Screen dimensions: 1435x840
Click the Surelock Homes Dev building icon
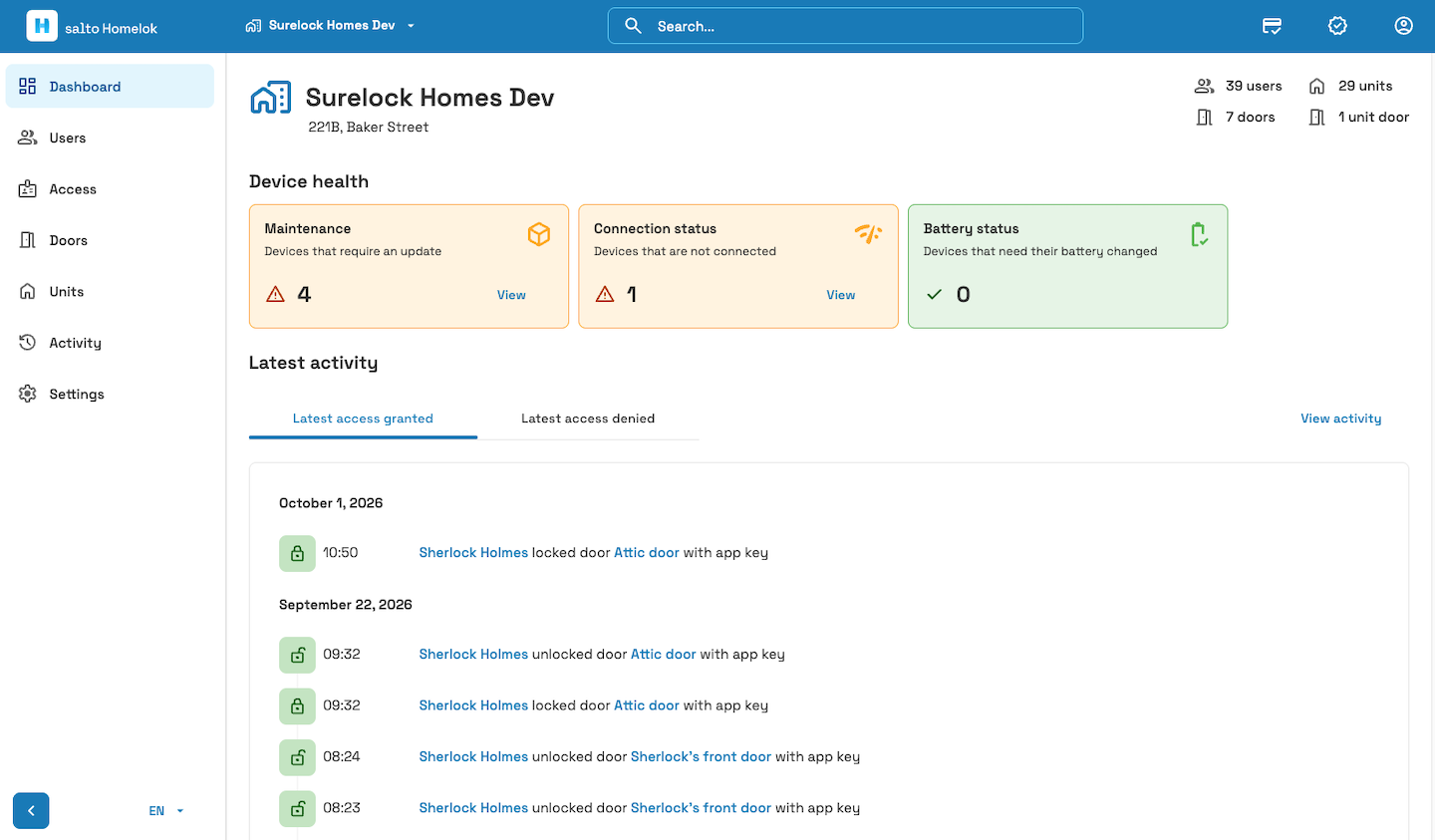270,98
